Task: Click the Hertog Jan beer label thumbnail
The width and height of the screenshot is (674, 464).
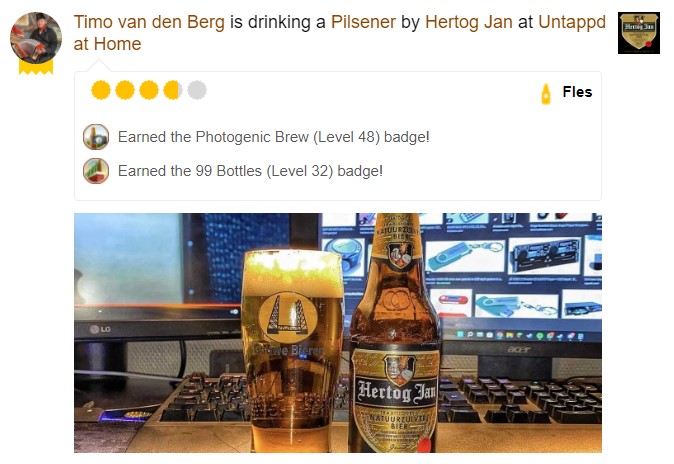Action: click(x=639, y=33)
